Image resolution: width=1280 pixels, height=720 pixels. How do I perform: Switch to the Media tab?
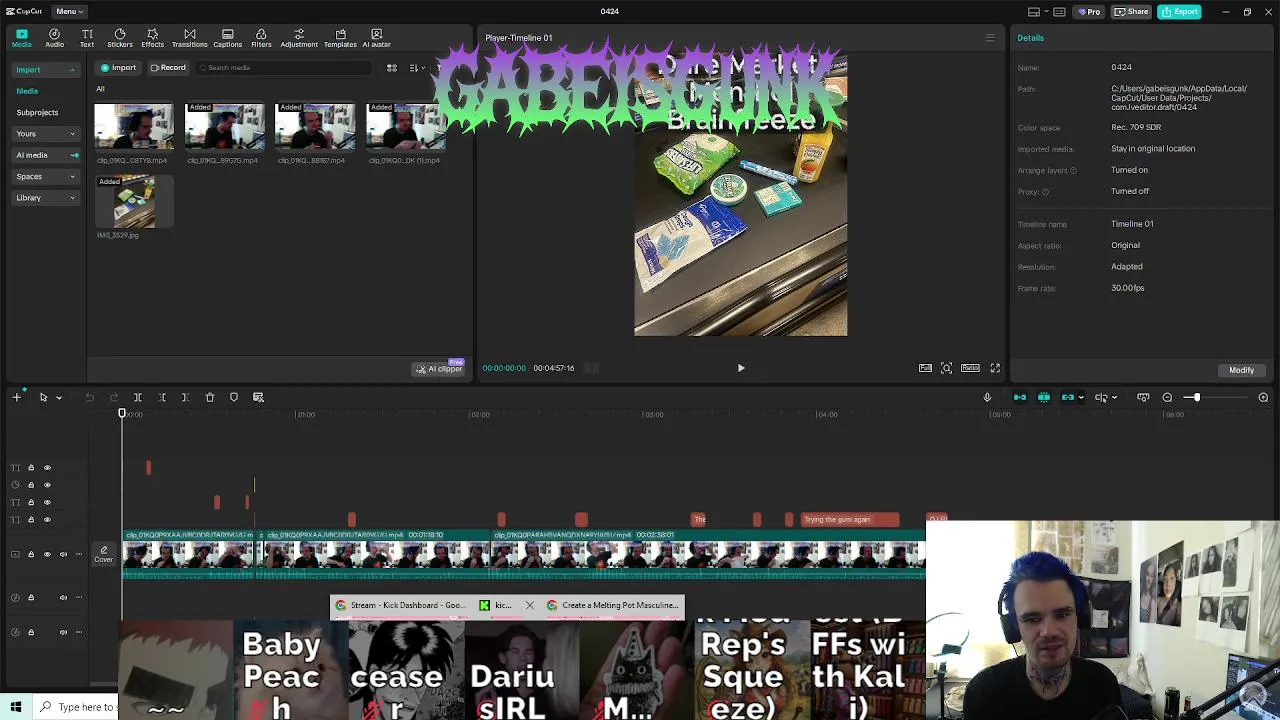[x=21, y=38]
